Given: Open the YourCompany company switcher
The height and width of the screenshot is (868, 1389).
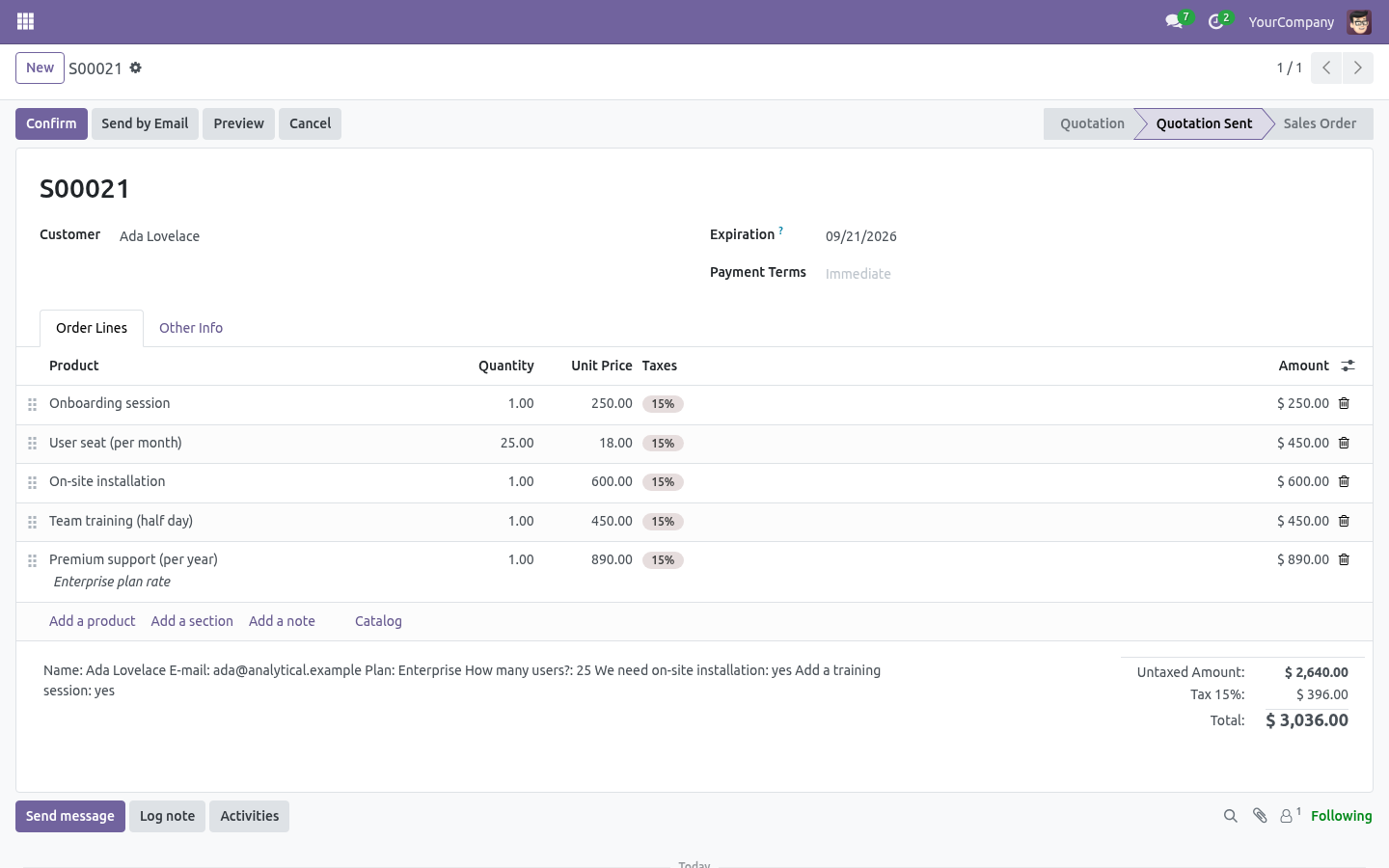Looking at the screenshot, I should tap(1291, 22).
